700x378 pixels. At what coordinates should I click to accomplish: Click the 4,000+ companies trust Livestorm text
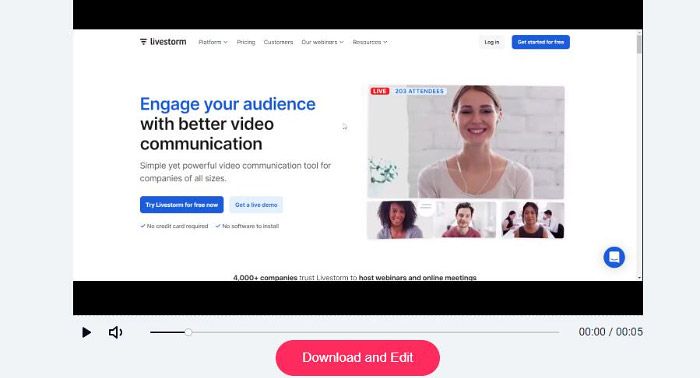(x=354, y=277)
